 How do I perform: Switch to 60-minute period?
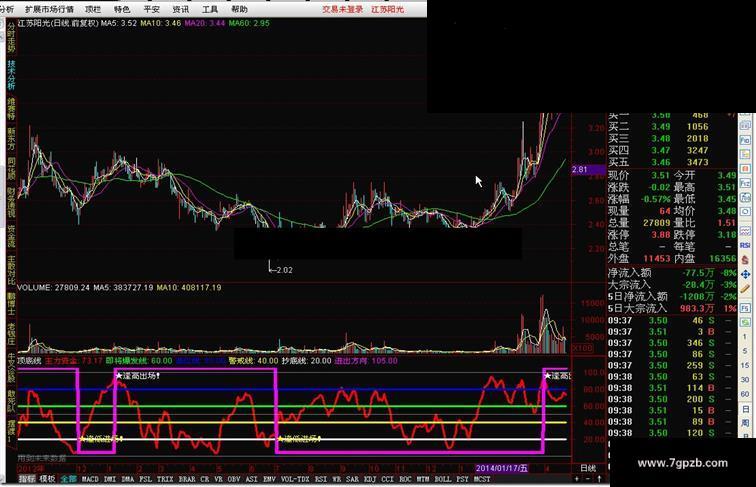coord(745,394)
